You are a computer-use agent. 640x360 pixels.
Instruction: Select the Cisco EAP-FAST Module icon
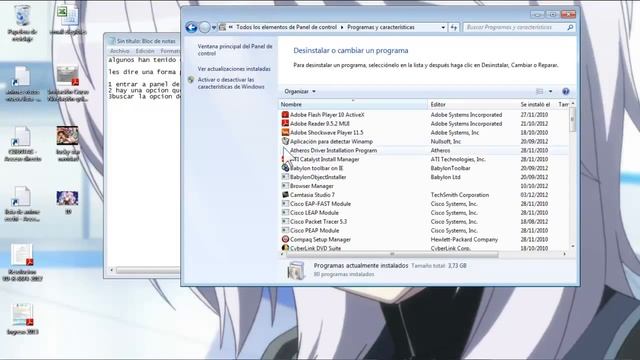click(x=285, y=204)
